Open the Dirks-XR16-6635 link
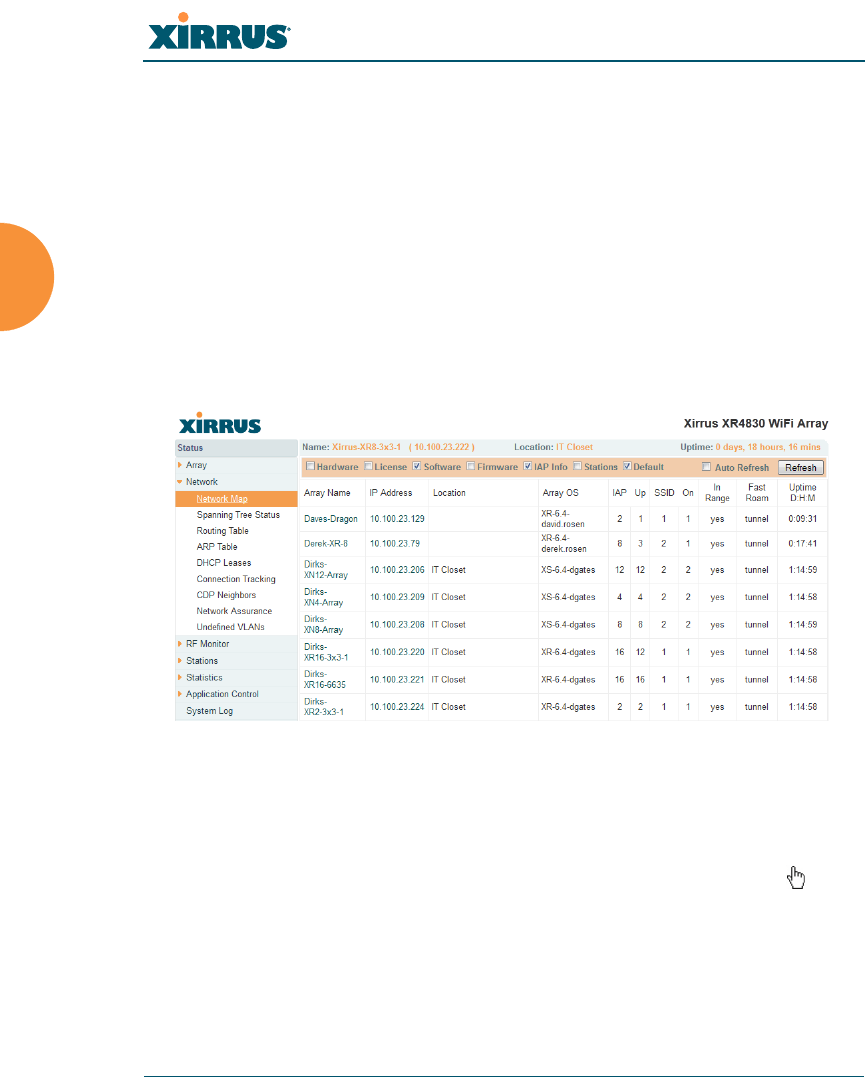The image size is (865, 1077). point(324,679)
